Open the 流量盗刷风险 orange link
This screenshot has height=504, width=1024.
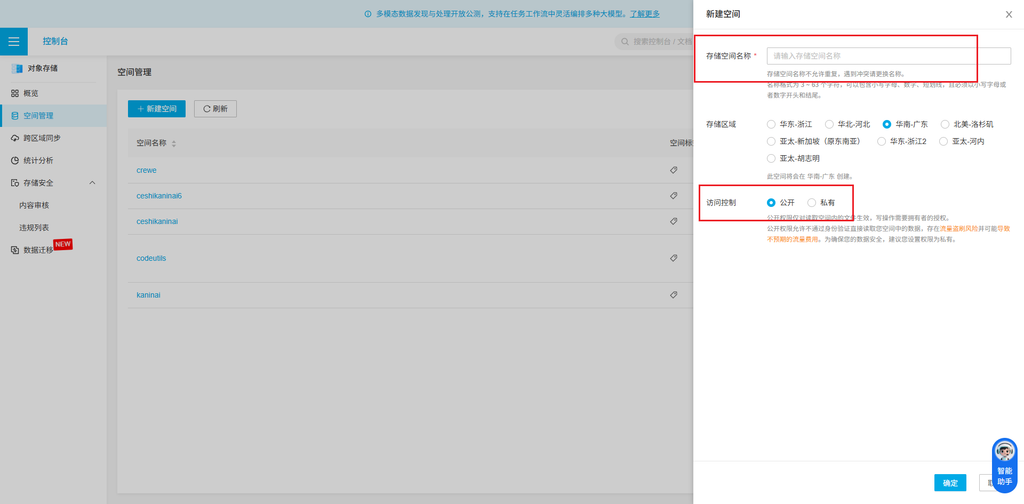coord(959,229)
